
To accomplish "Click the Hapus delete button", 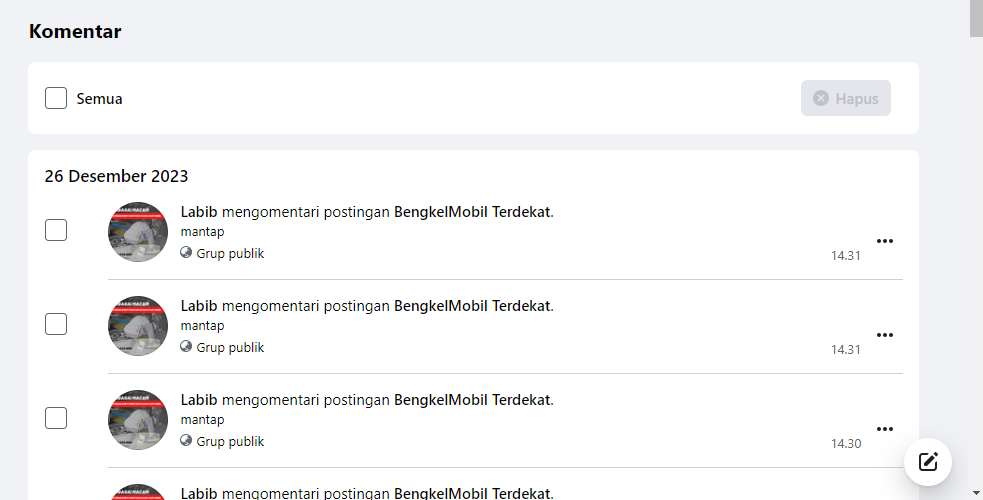I will (846, 98).
